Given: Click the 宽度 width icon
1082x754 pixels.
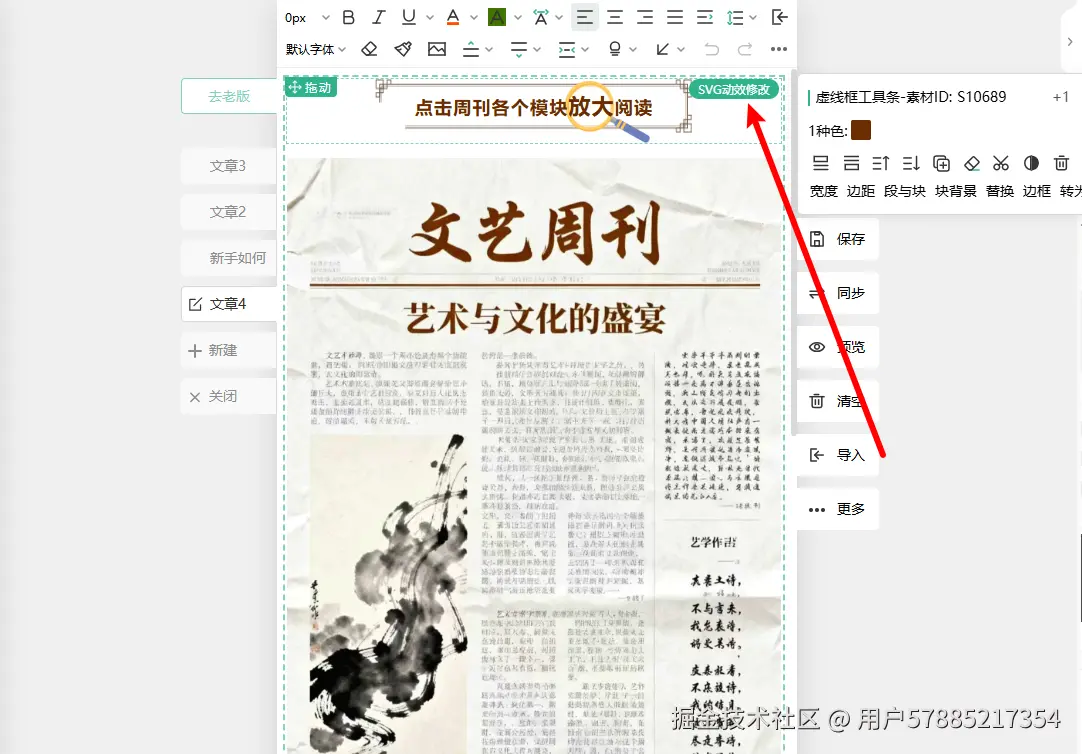Looking at the screenshot, I should pos(820,163).
